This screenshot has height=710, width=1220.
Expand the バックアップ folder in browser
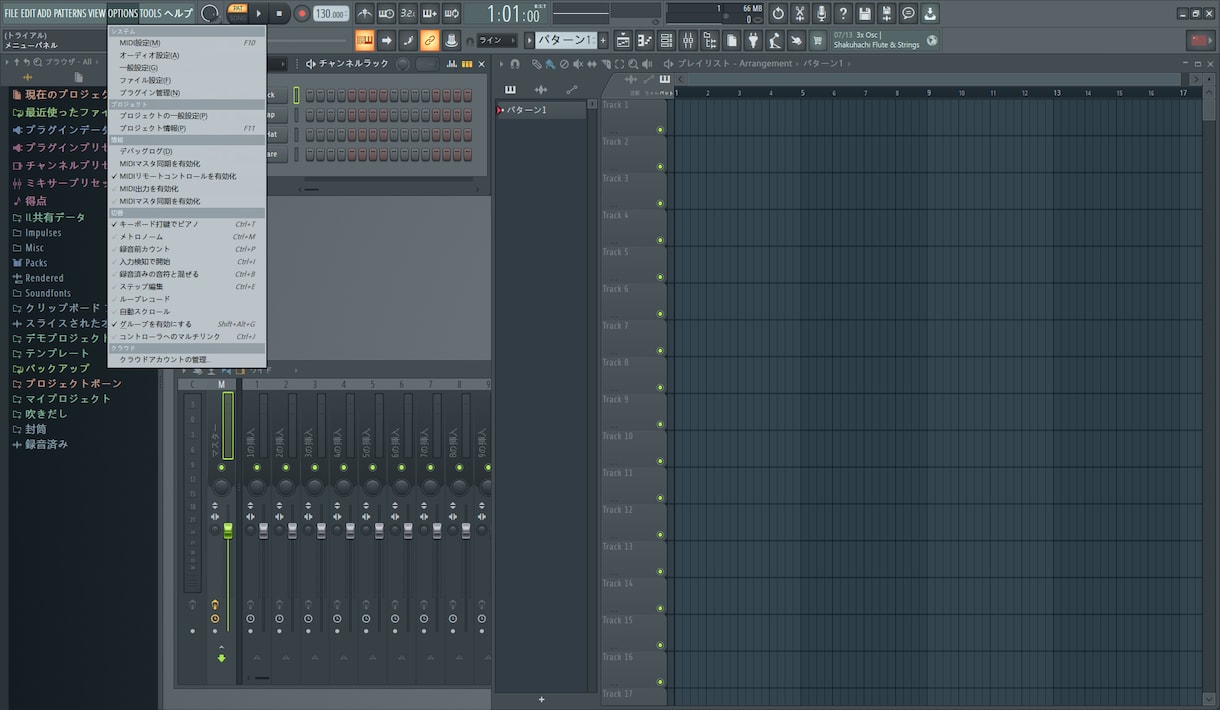pos(50,368)
